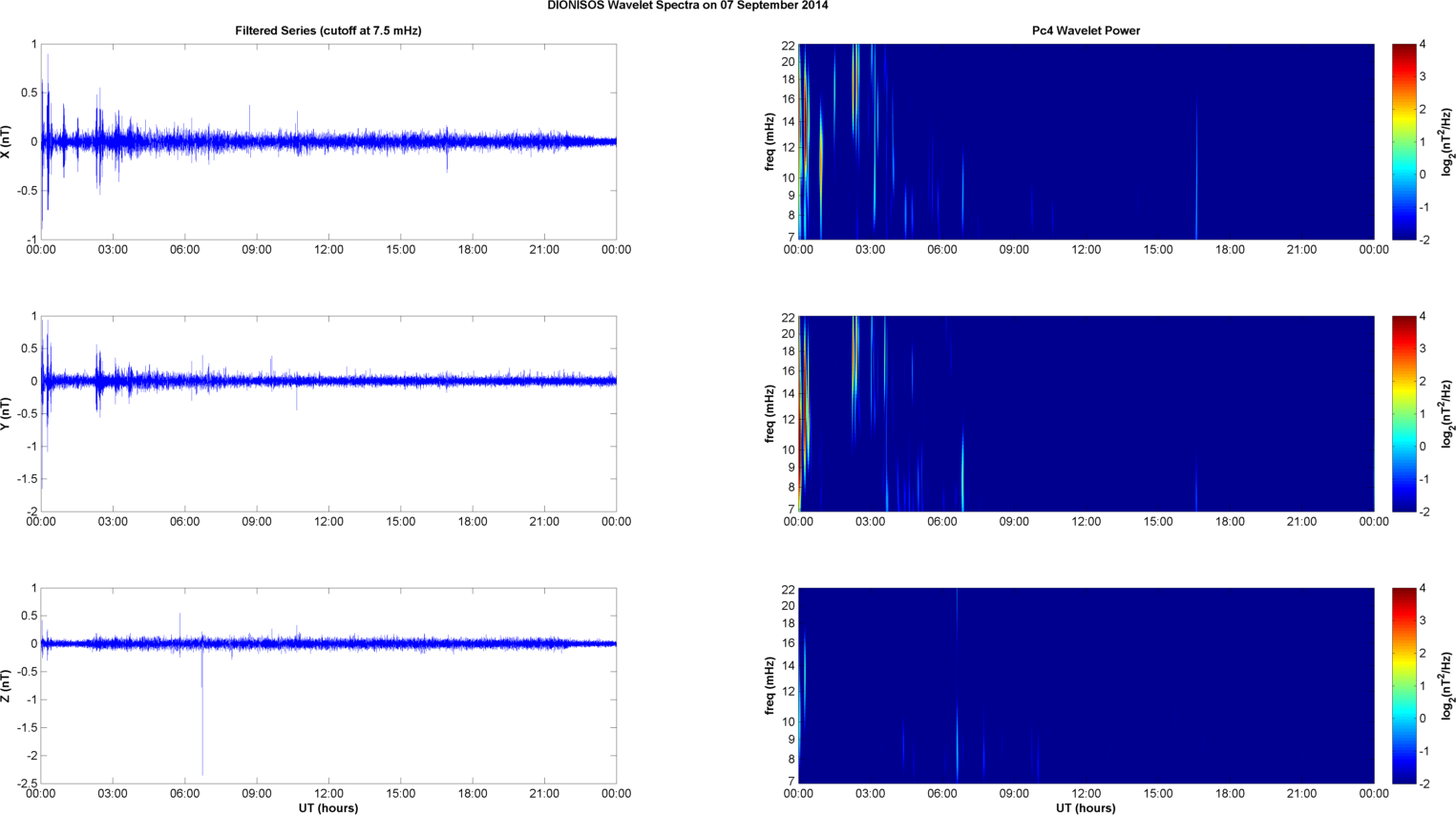Select the Z component filtered series plot
Screen dimensions: 1456x815
pyautogui.click(x=328, y=685)
